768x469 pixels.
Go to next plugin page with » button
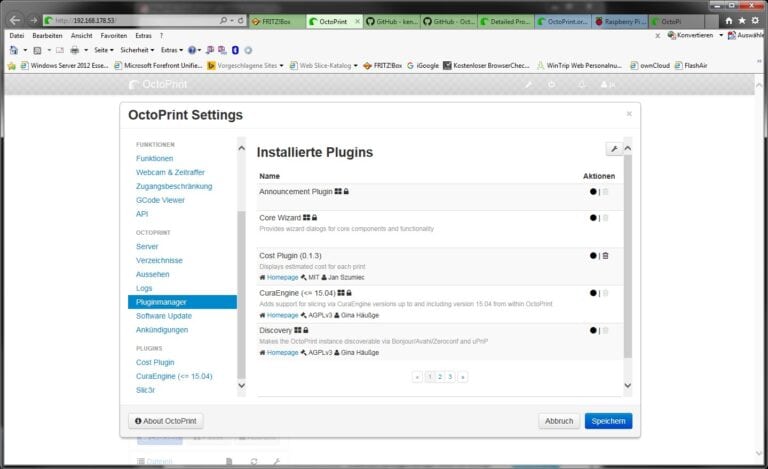(462, 376)
